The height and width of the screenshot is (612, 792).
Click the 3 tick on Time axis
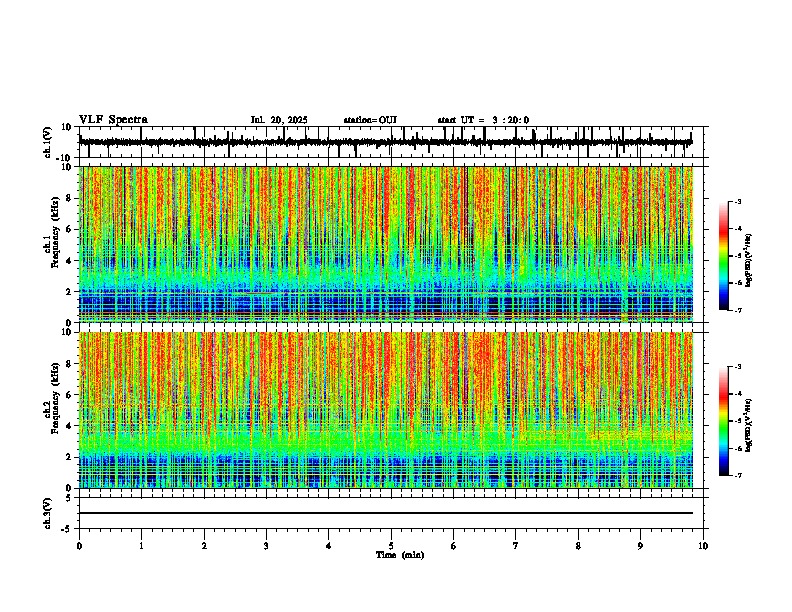266,546
